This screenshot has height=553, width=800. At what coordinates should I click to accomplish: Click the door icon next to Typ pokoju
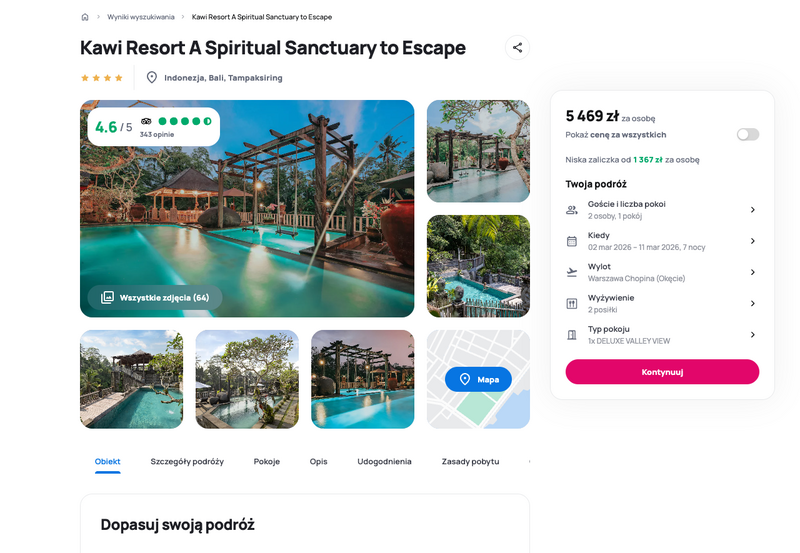click(572, 335)
